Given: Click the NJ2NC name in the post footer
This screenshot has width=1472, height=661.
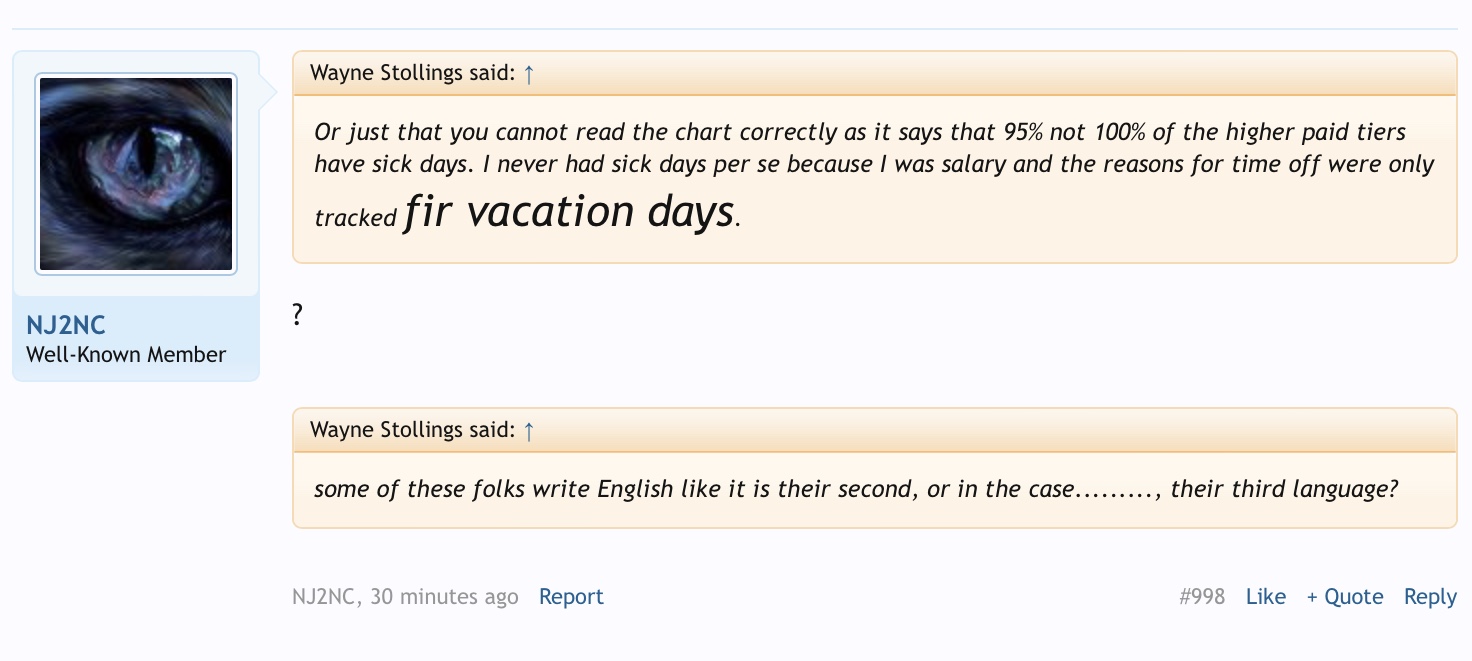Looking at the screenshot, I should tap(325, 597).
